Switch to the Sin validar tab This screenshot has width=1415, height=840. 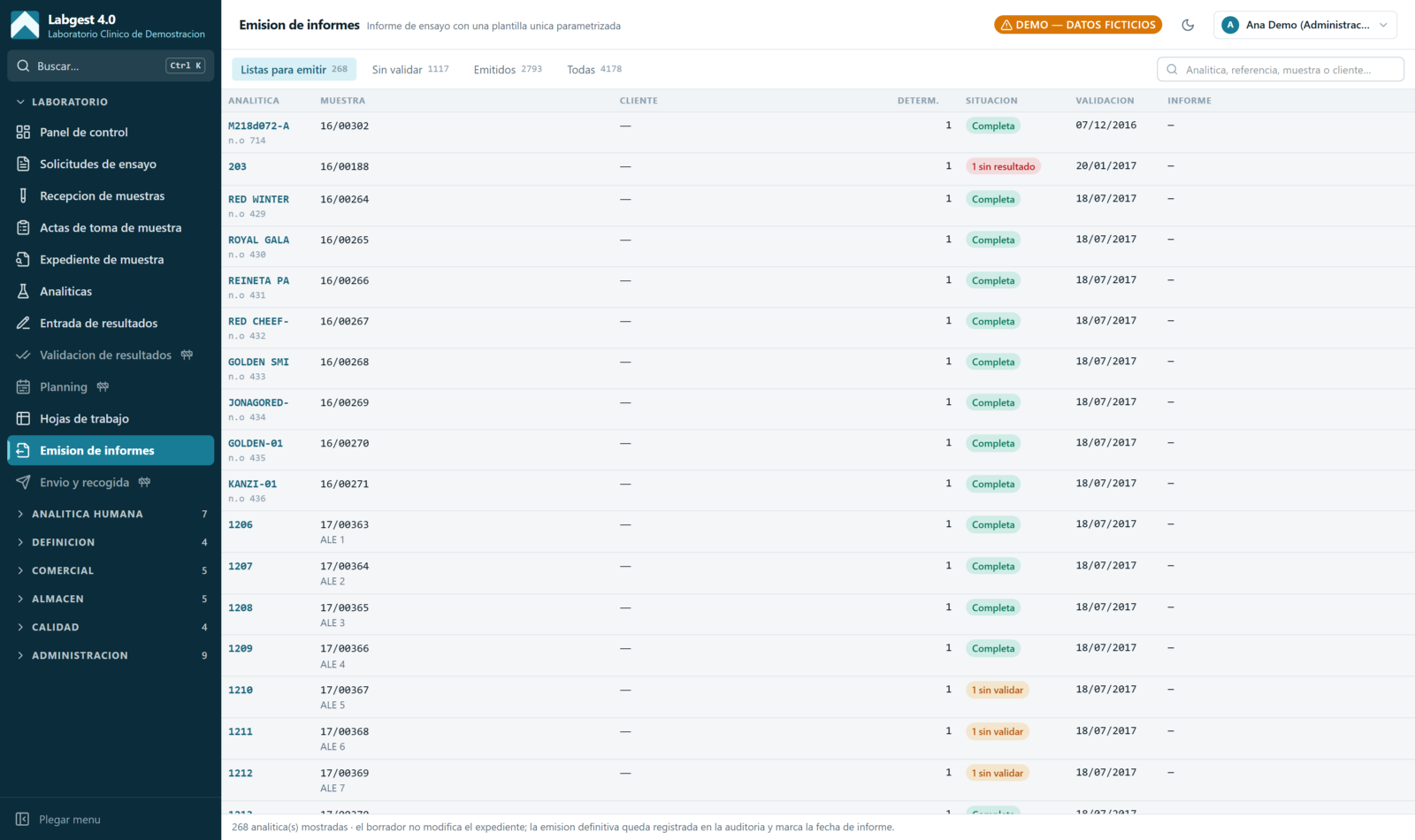[410, 69]
